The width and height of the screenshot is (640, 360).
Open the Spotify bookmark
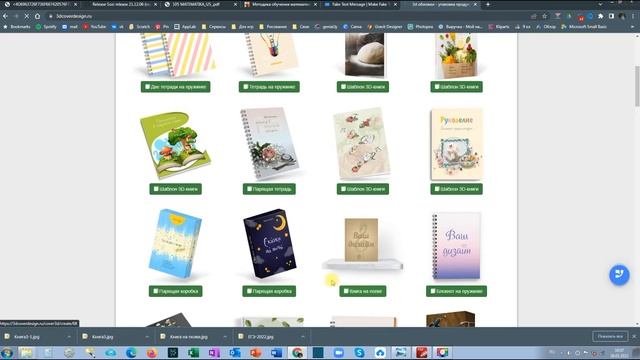(46, 27)
